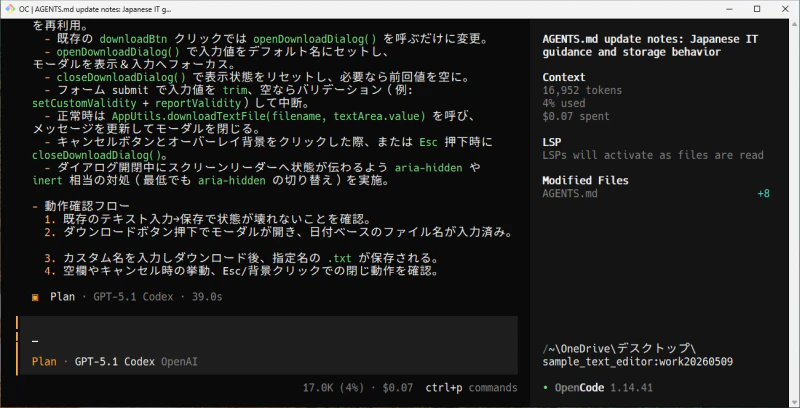The height and width of the screenshot is (408, 800).
Task: Click the 16,952 tokens value
Action: pyautogui.click(x=582, y=90)
